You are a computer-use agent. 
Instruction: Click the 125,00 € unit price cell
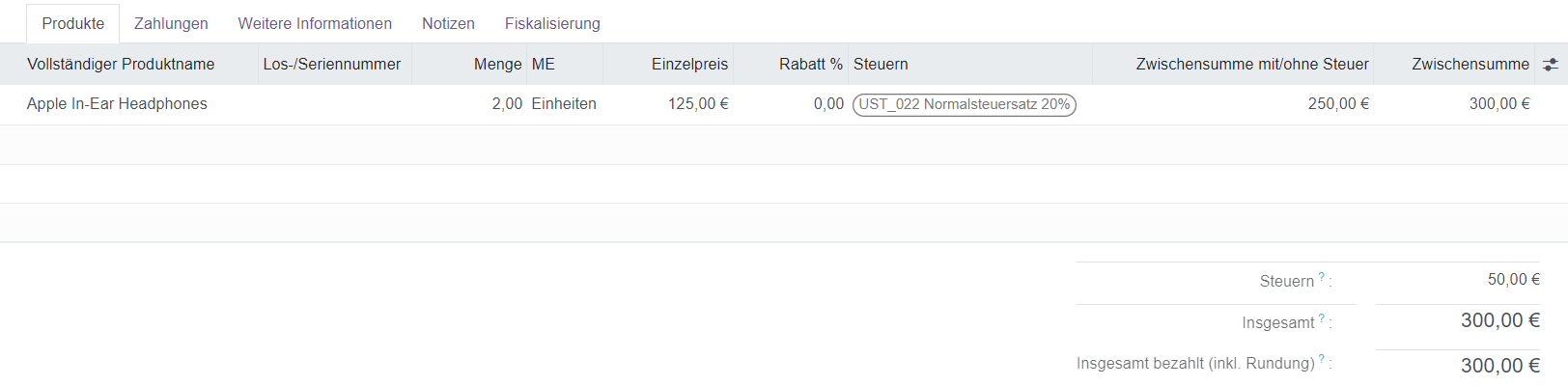(697, 104)
